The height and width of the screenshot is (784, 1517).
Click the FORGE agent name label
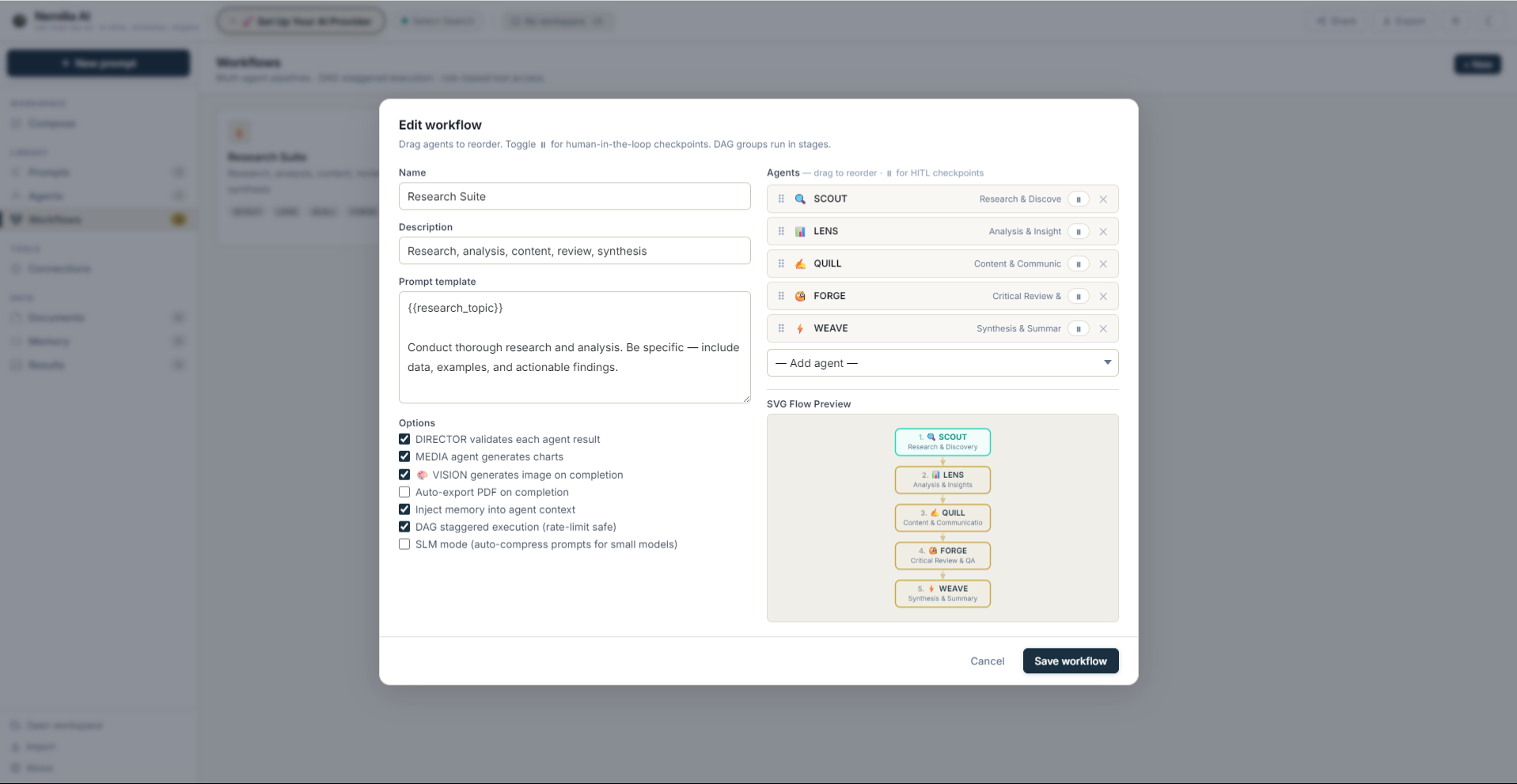829,297
